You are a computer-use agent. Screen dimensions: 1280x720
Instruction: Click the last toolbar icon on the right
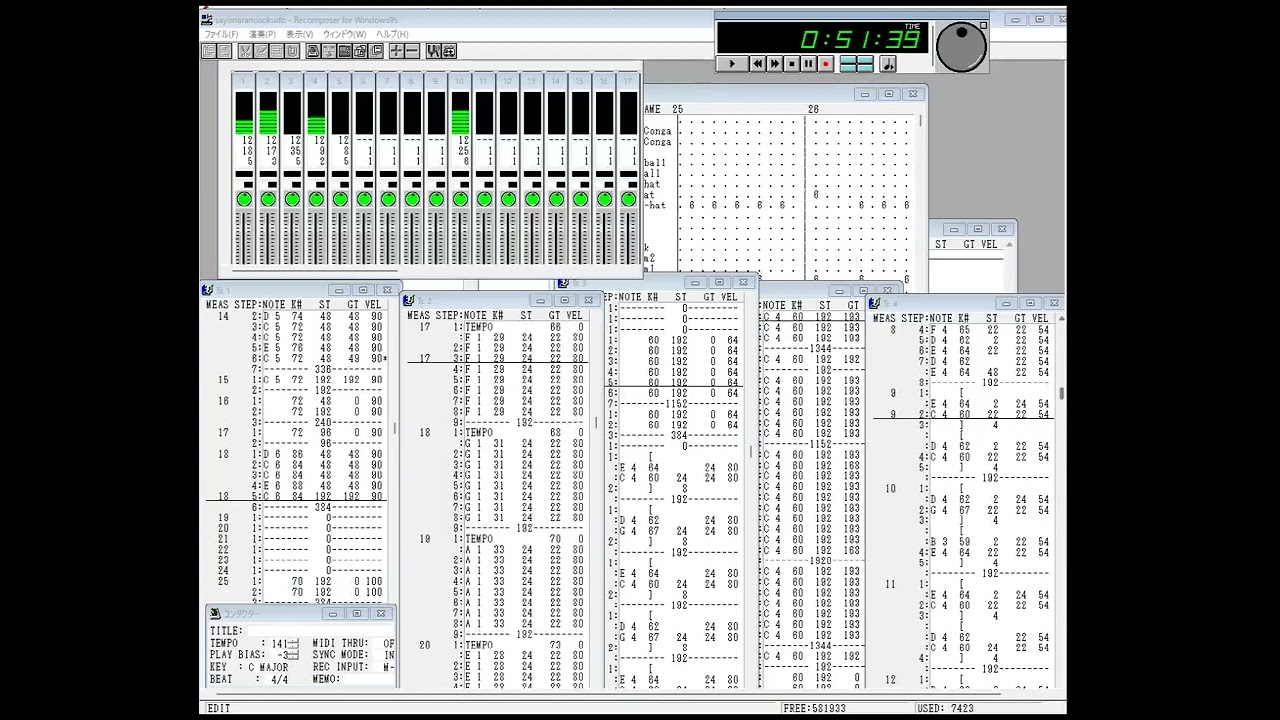[x=449, y=51]
